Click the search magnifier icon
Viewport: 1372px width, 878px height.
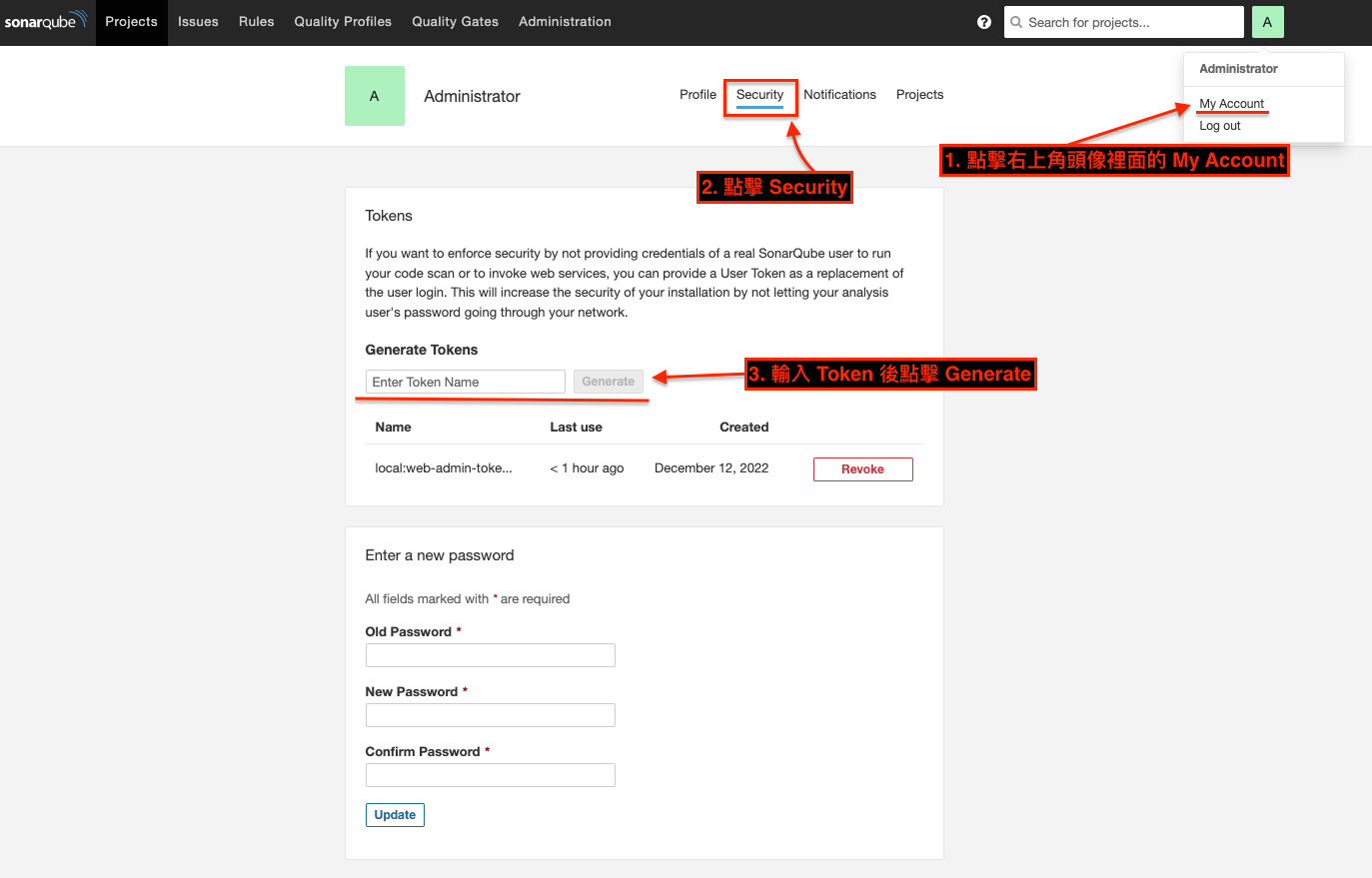(x=1015, y=21)
